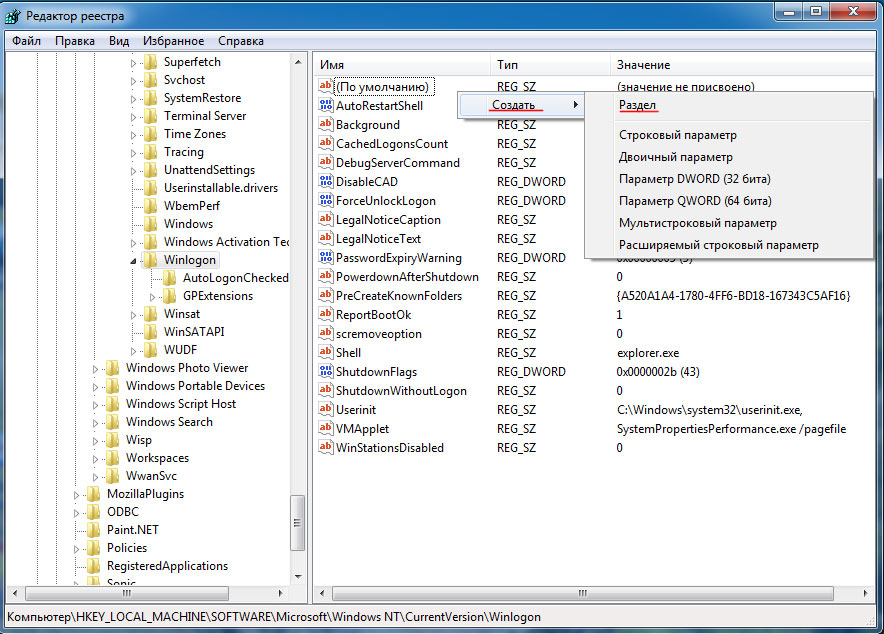Click the ReportBootOk string icon
This screenshot has height=634, width=884.
[325, 315]
